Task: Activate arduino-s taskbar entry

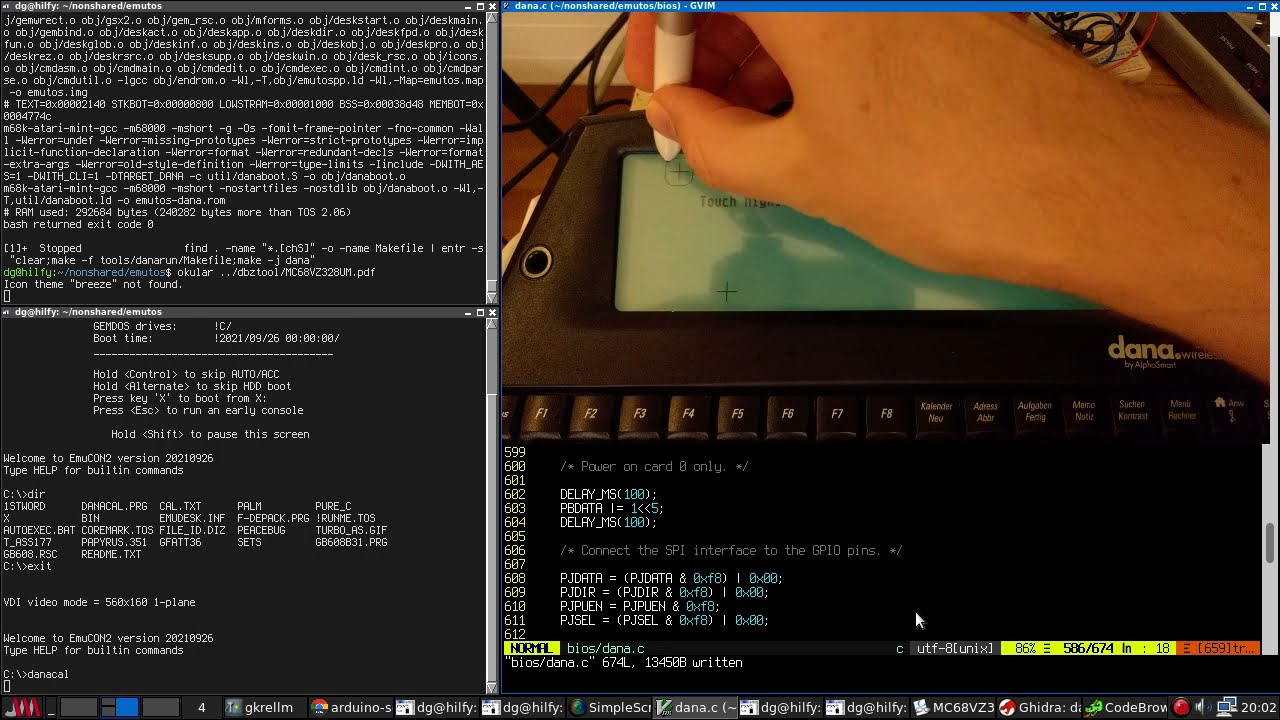Action: tap(351, 707)
